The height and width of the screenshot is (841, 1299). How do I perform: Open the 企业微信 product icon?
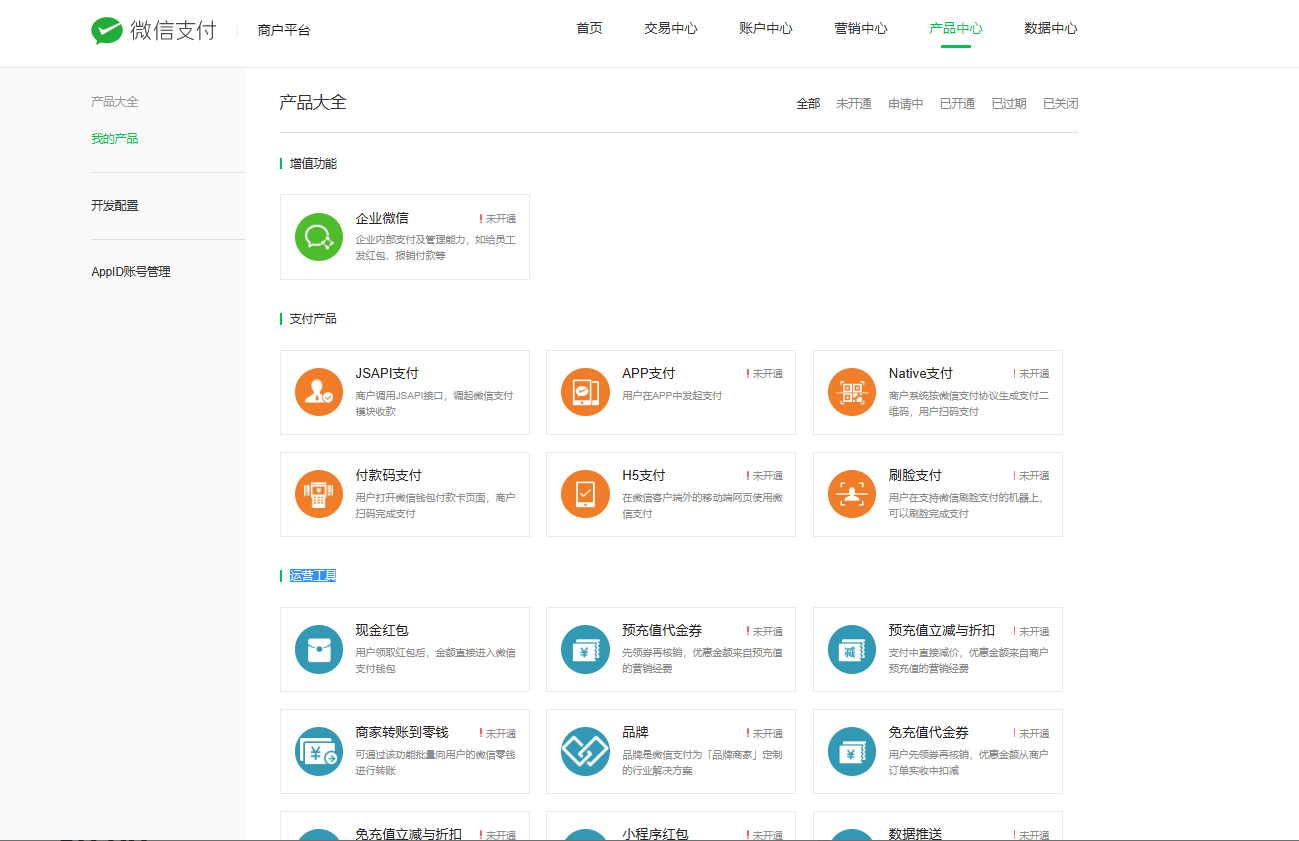pyautogui.click(x=319, y=237)
